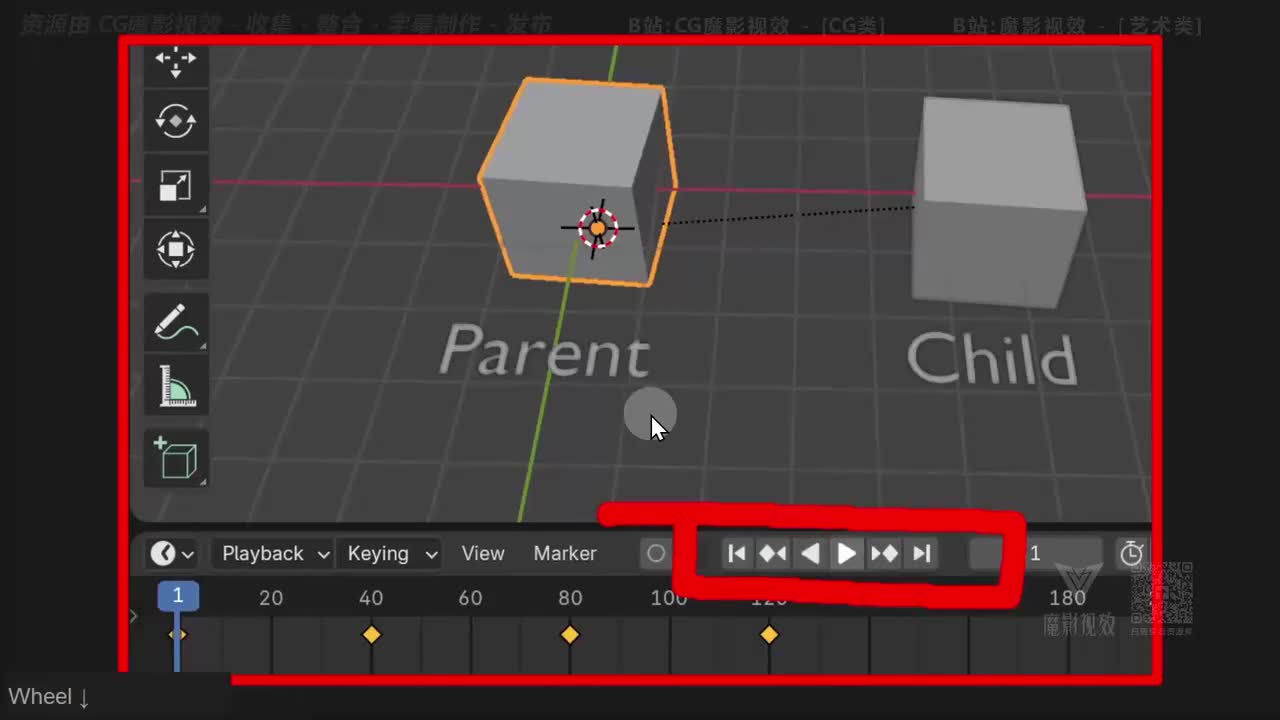Click frame 180 on the timeline ruler
This screenshot has width=1280, height=720.
pyautogui.click(x=1067, y=597)
